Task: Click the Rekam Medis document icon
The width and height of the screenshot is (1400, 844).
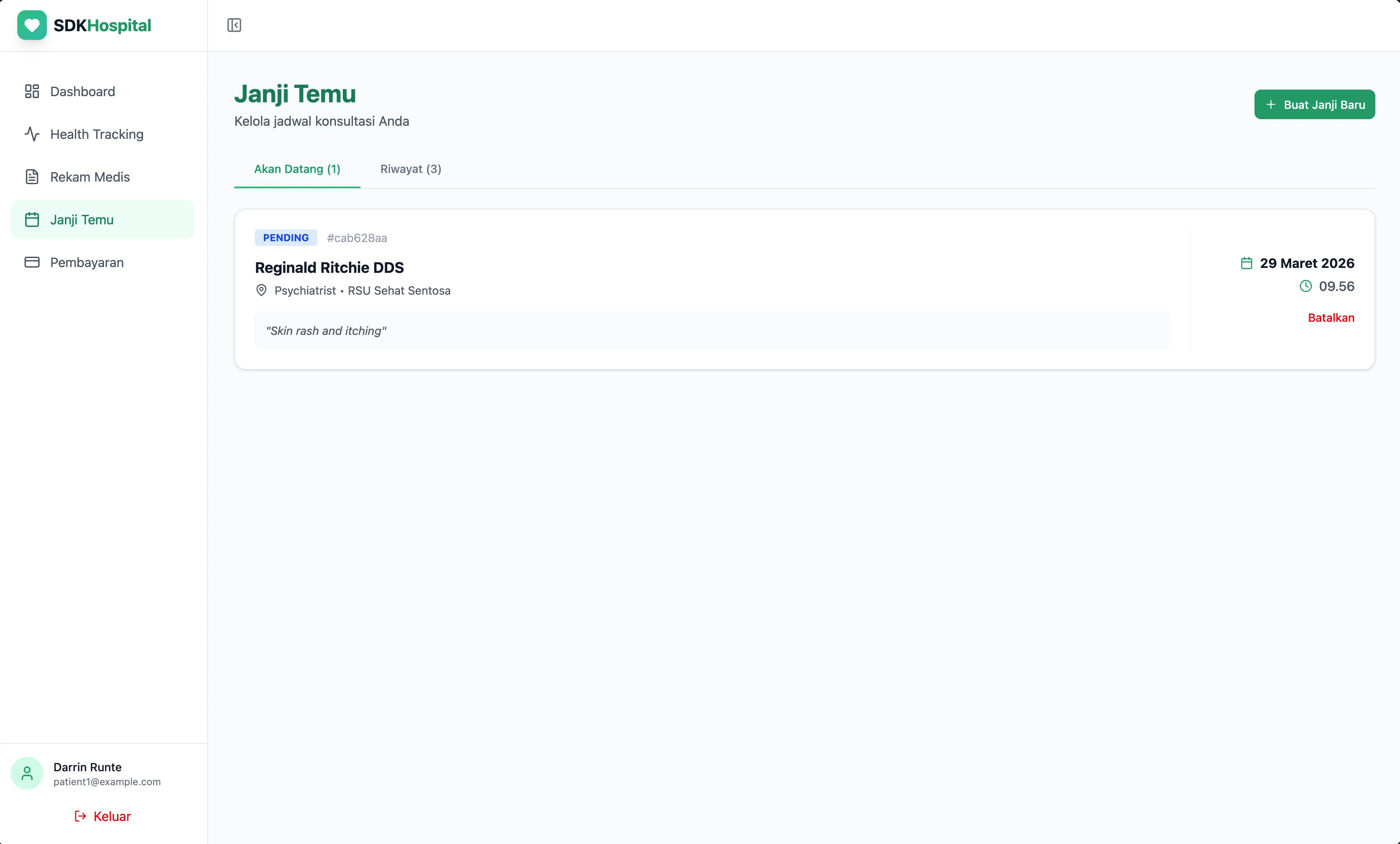Action: pyautogui.click(x=32, y=177)
